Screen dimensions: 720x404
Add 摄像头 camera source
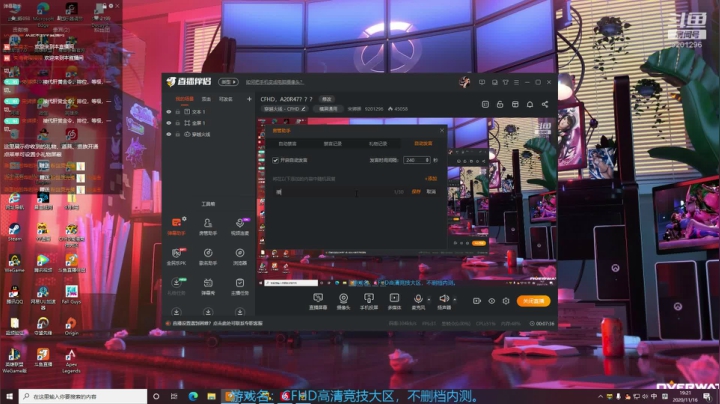pos(343,302)
